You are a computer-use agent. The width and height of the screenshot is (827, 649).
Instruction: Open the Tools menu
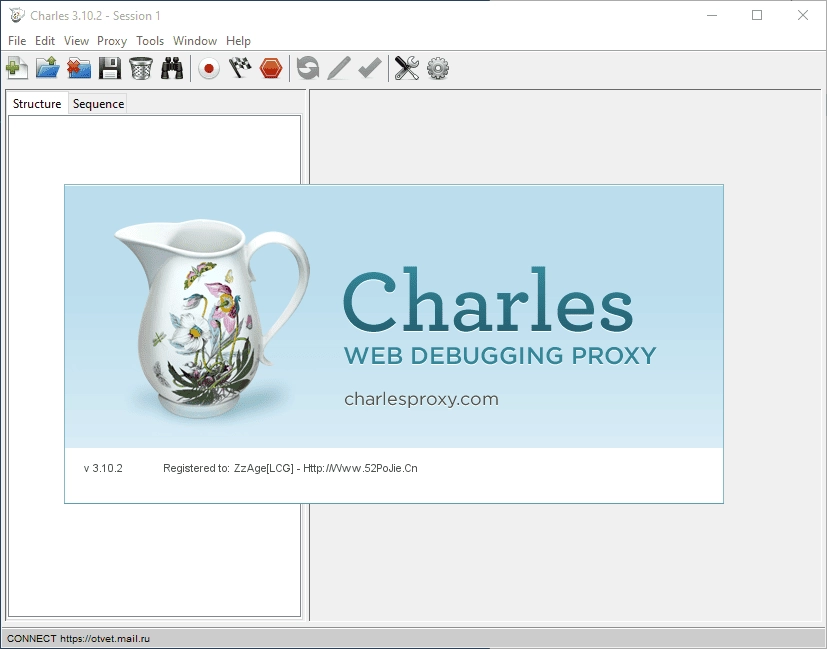(150, 41)
